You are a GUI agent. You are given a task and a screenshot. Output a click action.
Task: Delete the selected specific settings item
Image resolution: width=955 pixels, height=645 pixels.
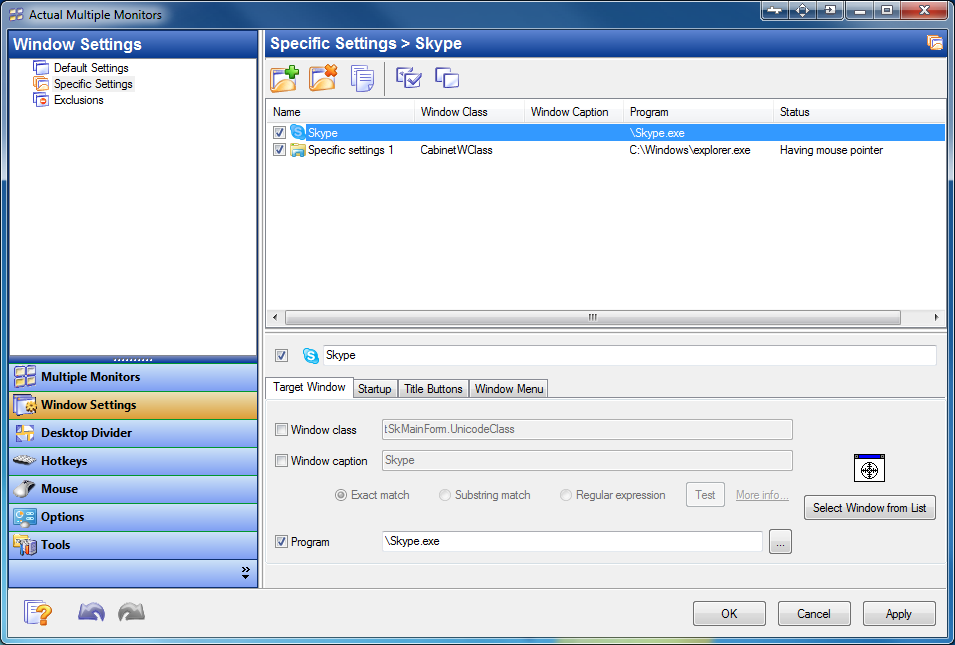(x=323, y=79)
